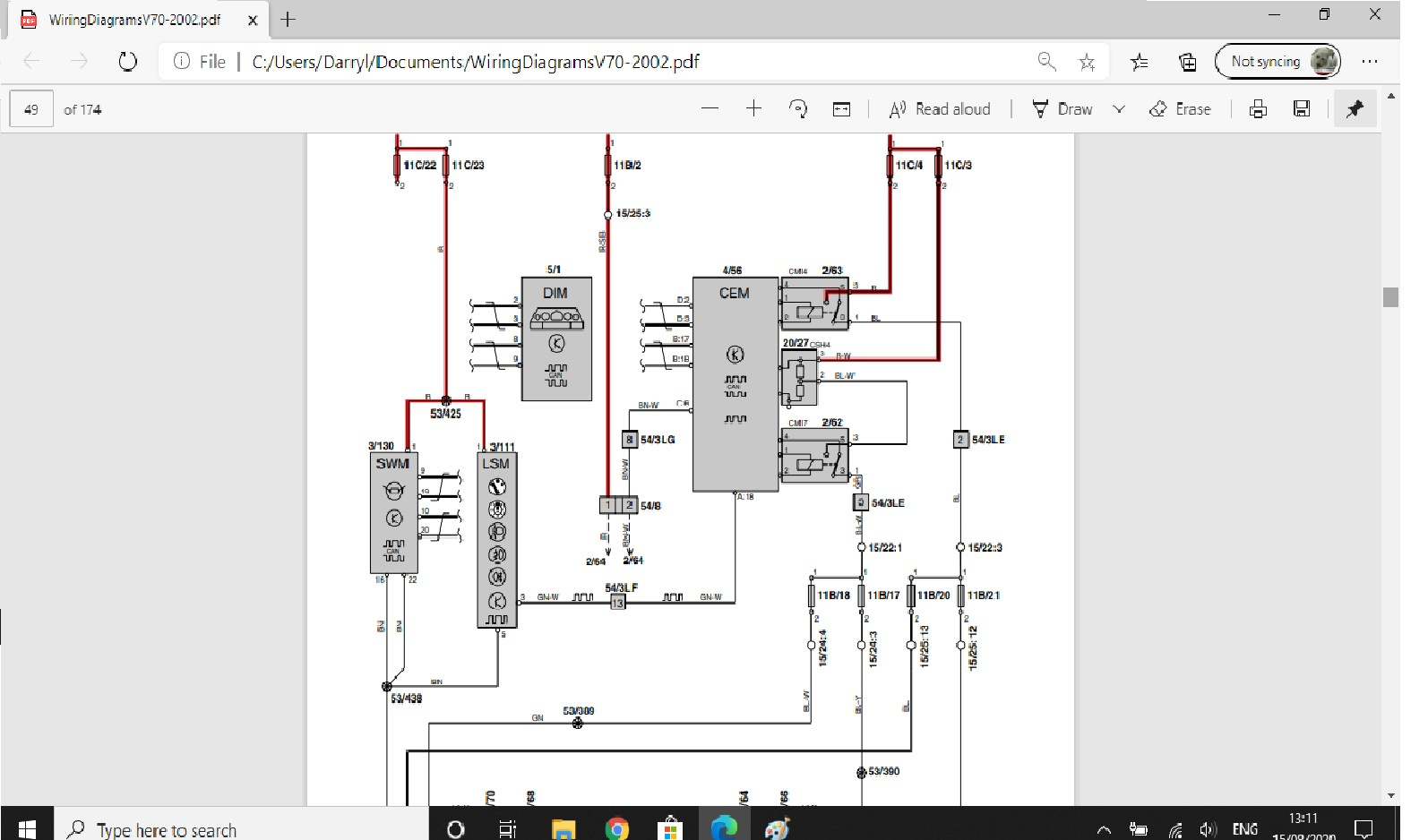Select the Draw tool
This screenshot has height=840, width=1428.
(1062, 109)
